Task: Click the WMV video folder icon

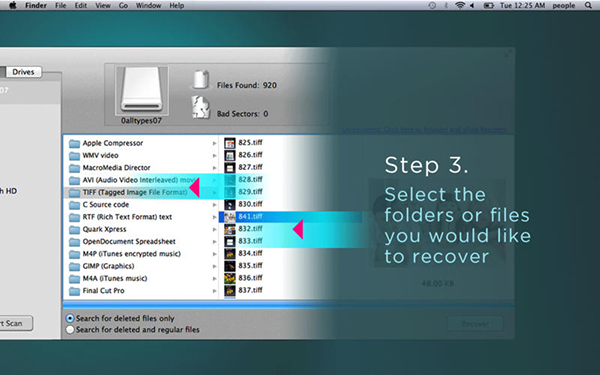Action: [74, 156]
